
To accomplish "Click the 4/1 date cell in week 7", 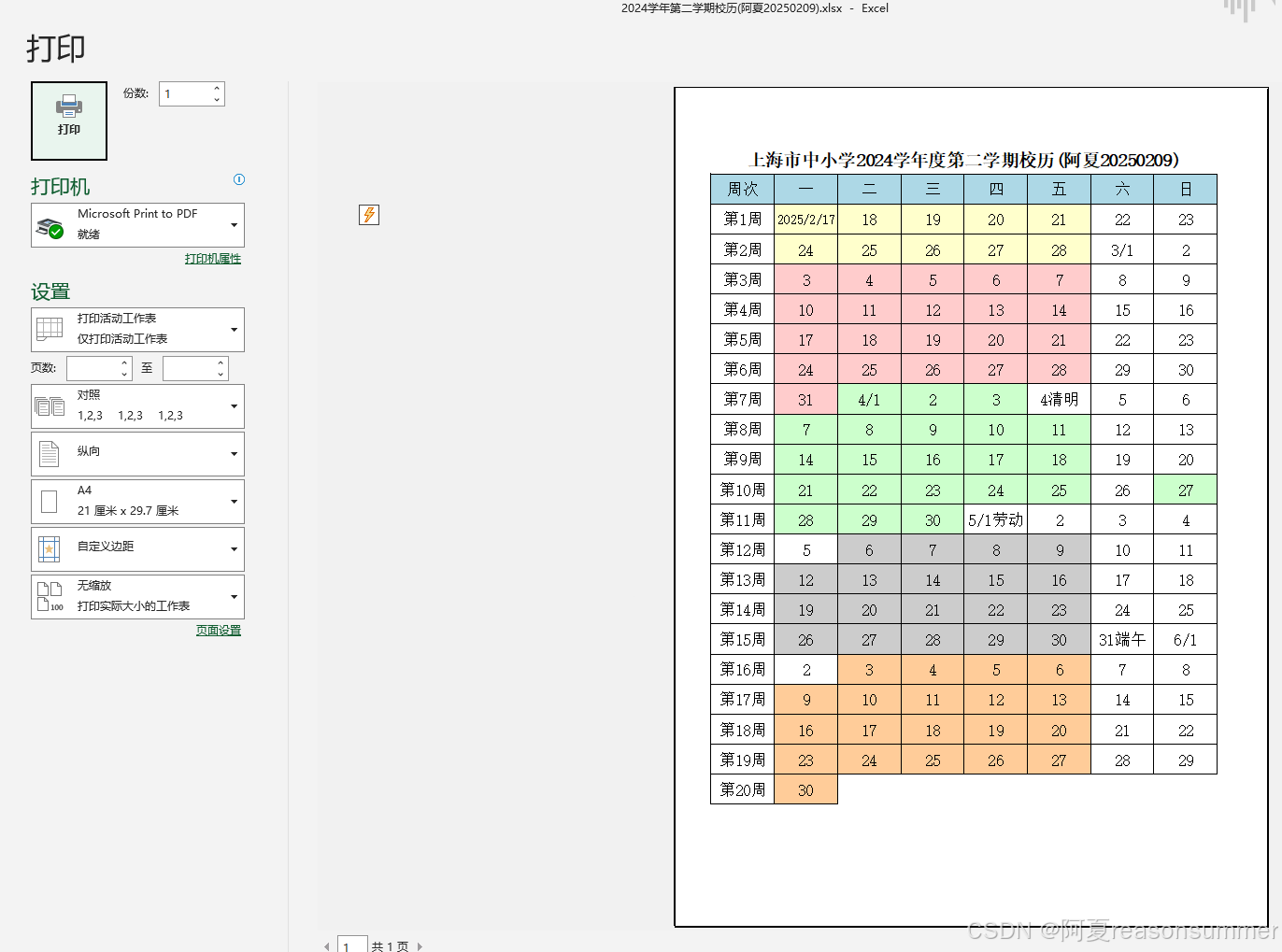I will 869,399.
